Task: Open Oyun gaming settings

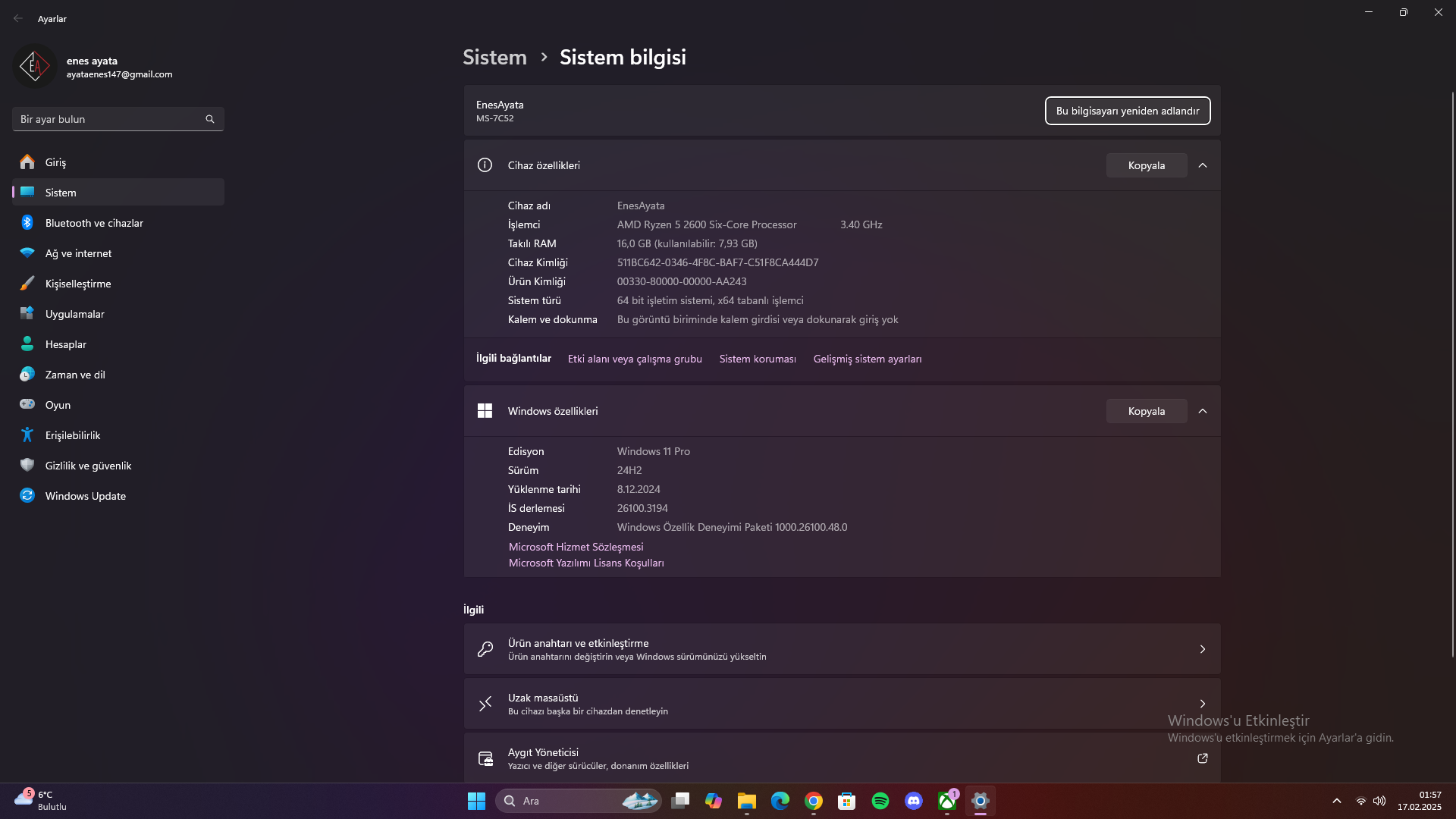Action: (58, 405)
